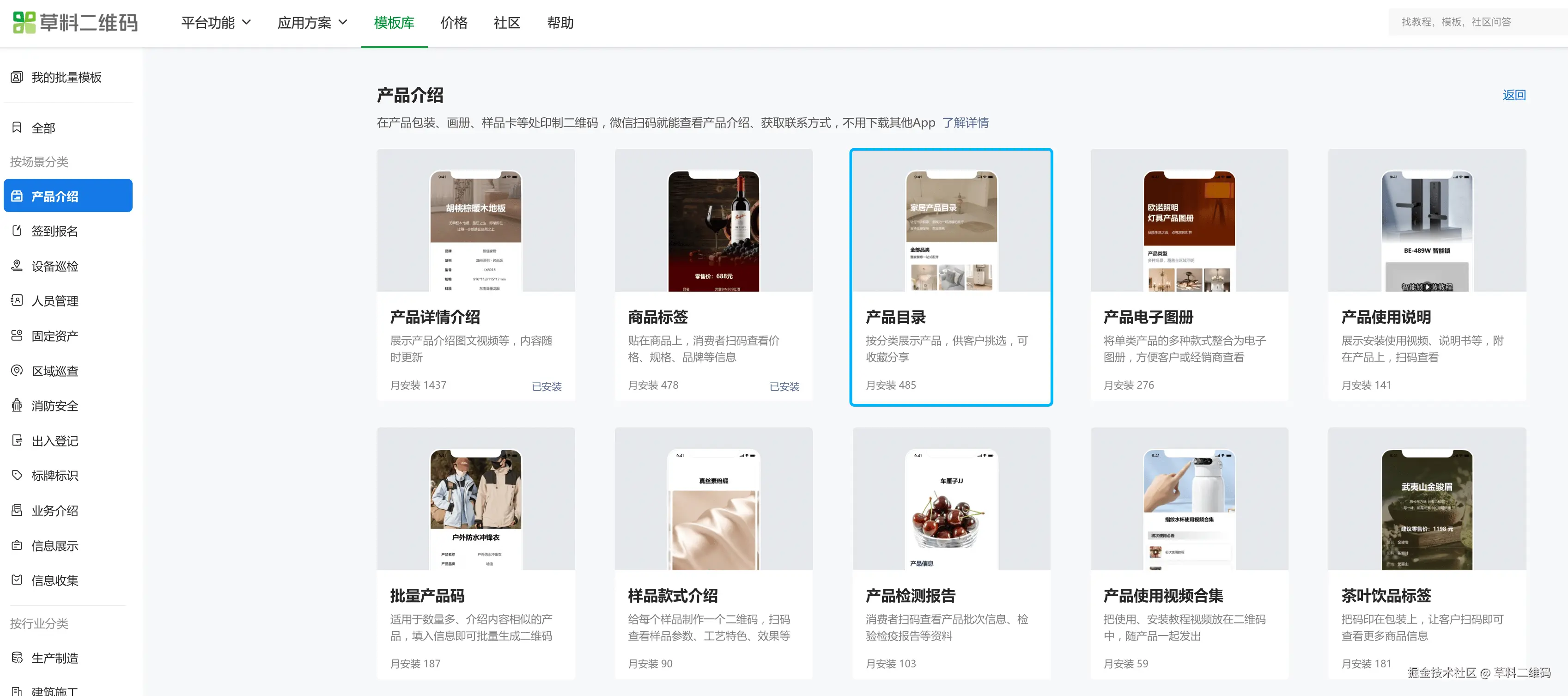Screen dimensions: 1568x696
Task: Click the 设备巡检 location icon
Action: tap(17, 266)
